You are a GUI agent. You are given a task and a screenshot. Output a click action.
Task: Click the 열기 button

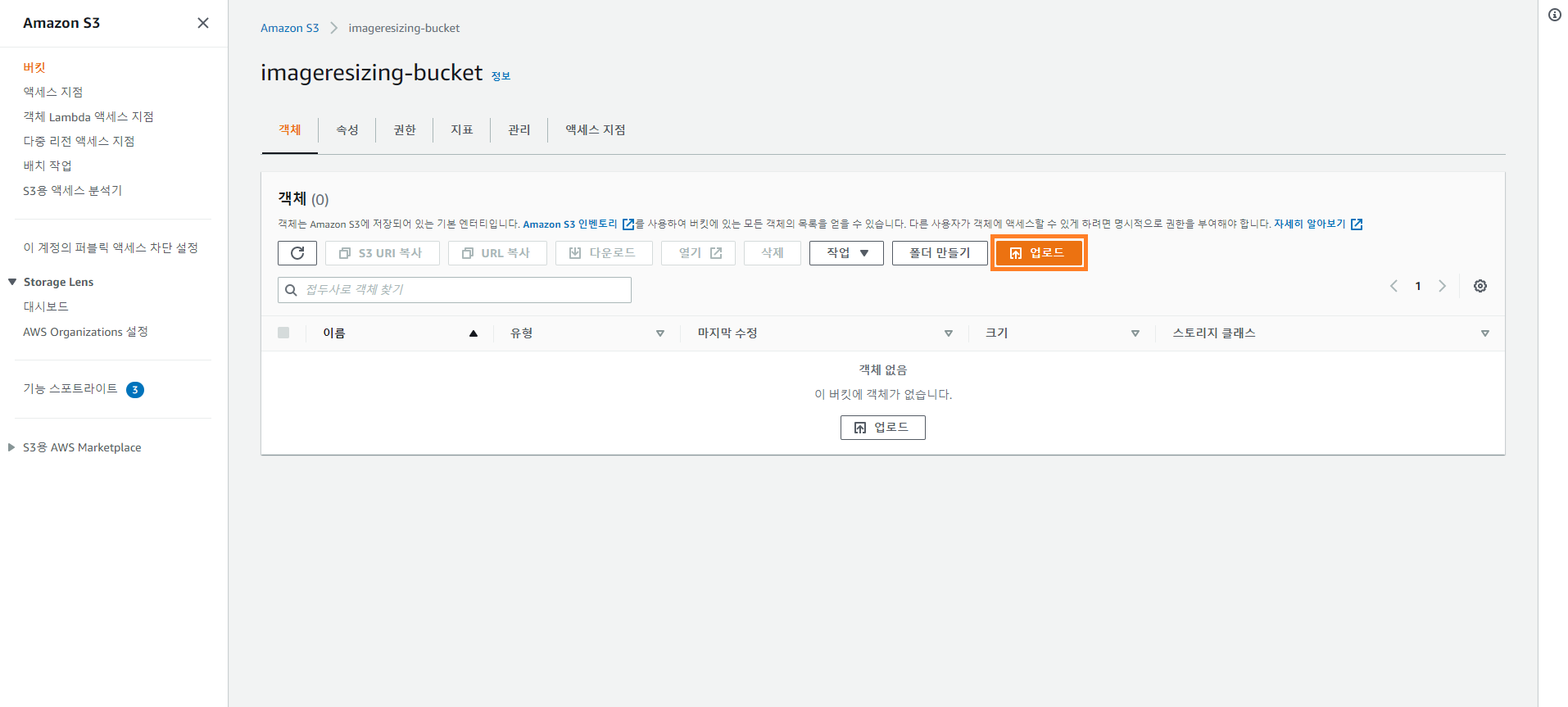click(x=698, y=253)
